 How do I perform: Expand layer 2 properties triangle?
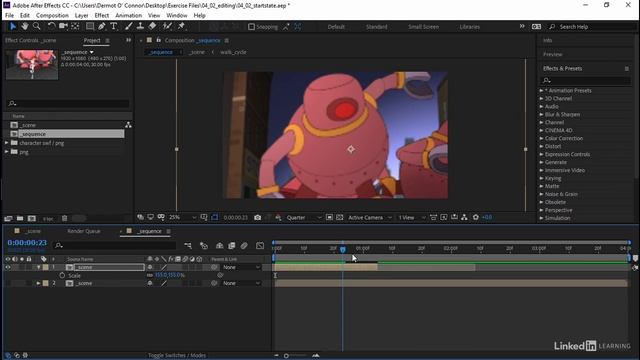38,283
